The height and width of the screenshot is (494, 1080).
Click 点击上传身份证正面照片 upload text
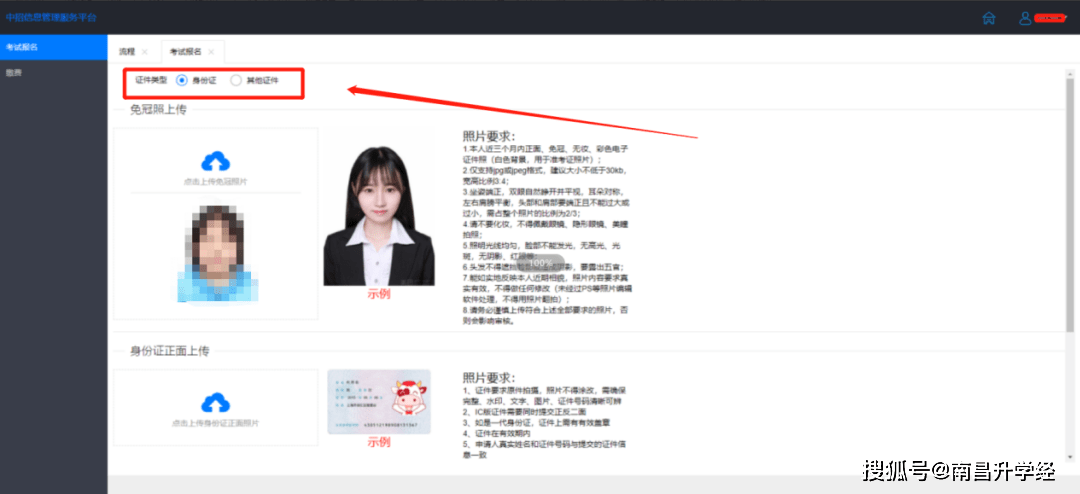[216, 423]
